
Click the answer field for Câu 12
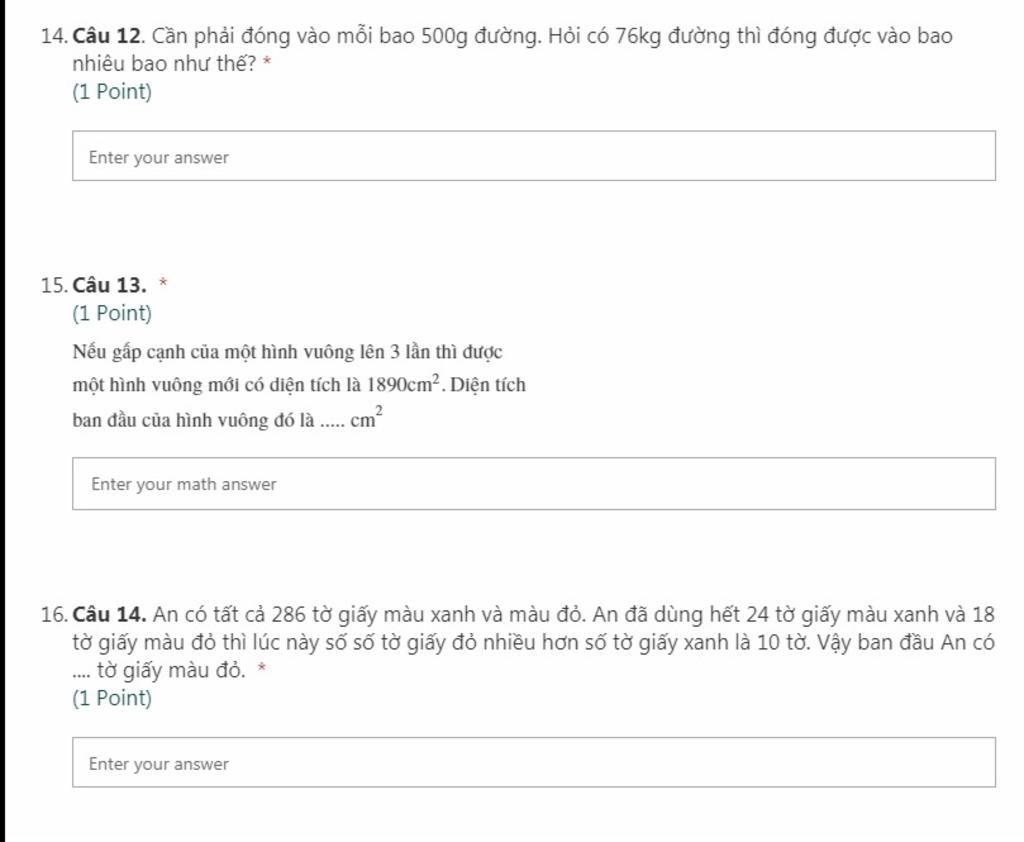(x=534, y=156)
